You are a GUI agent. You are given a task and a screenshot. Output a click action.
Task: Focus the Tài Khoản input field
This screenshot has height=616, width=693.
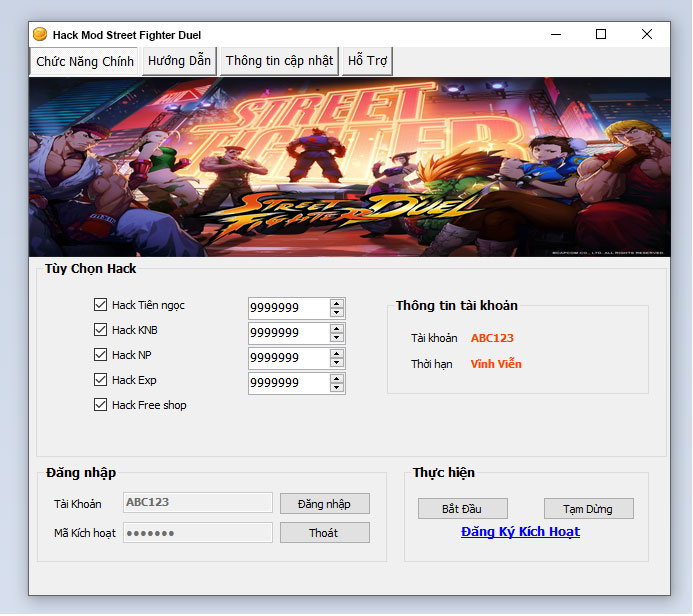tap(198, 502)
